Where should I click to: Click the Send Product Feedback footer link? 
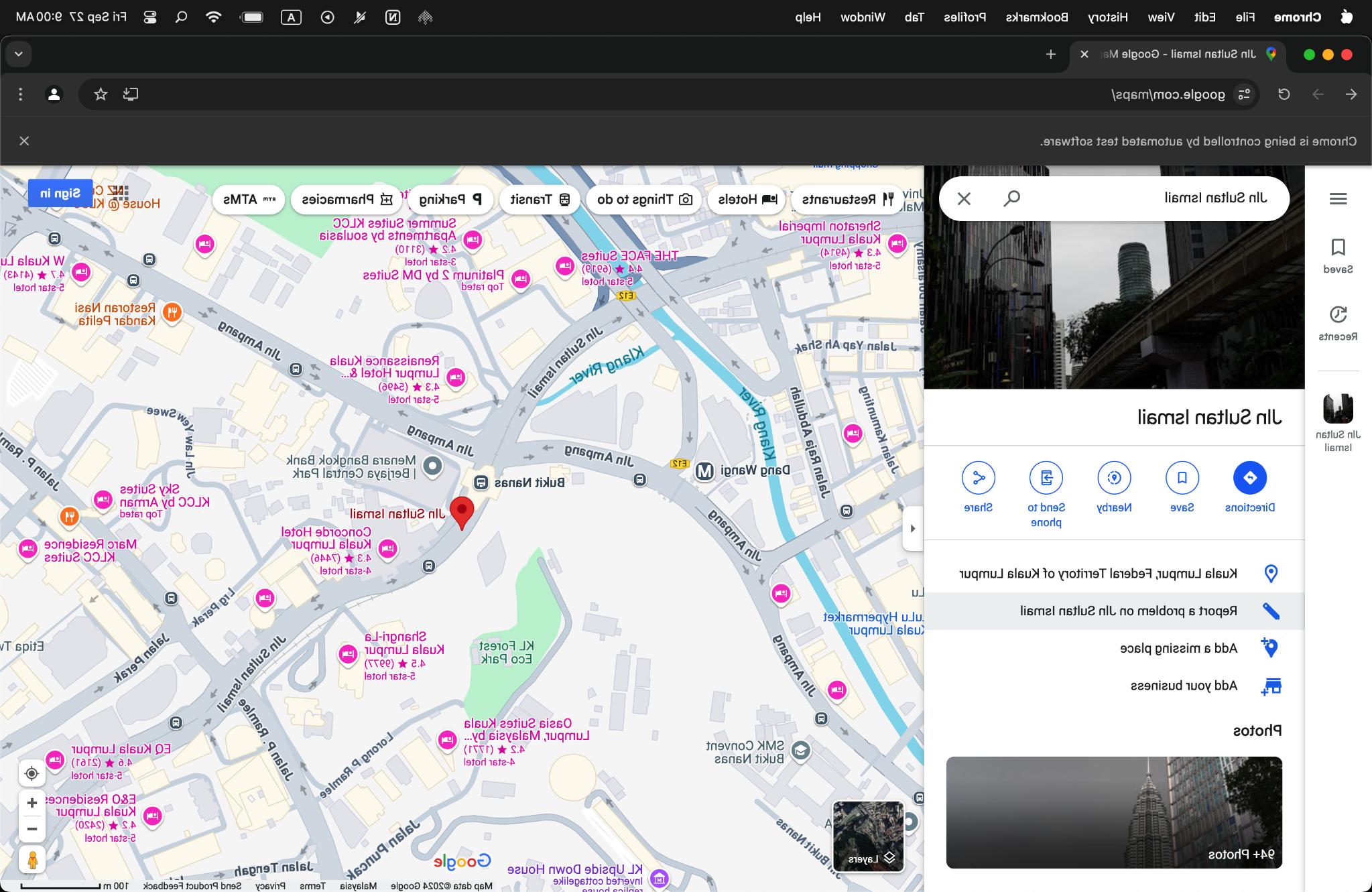tap(192, 886)
